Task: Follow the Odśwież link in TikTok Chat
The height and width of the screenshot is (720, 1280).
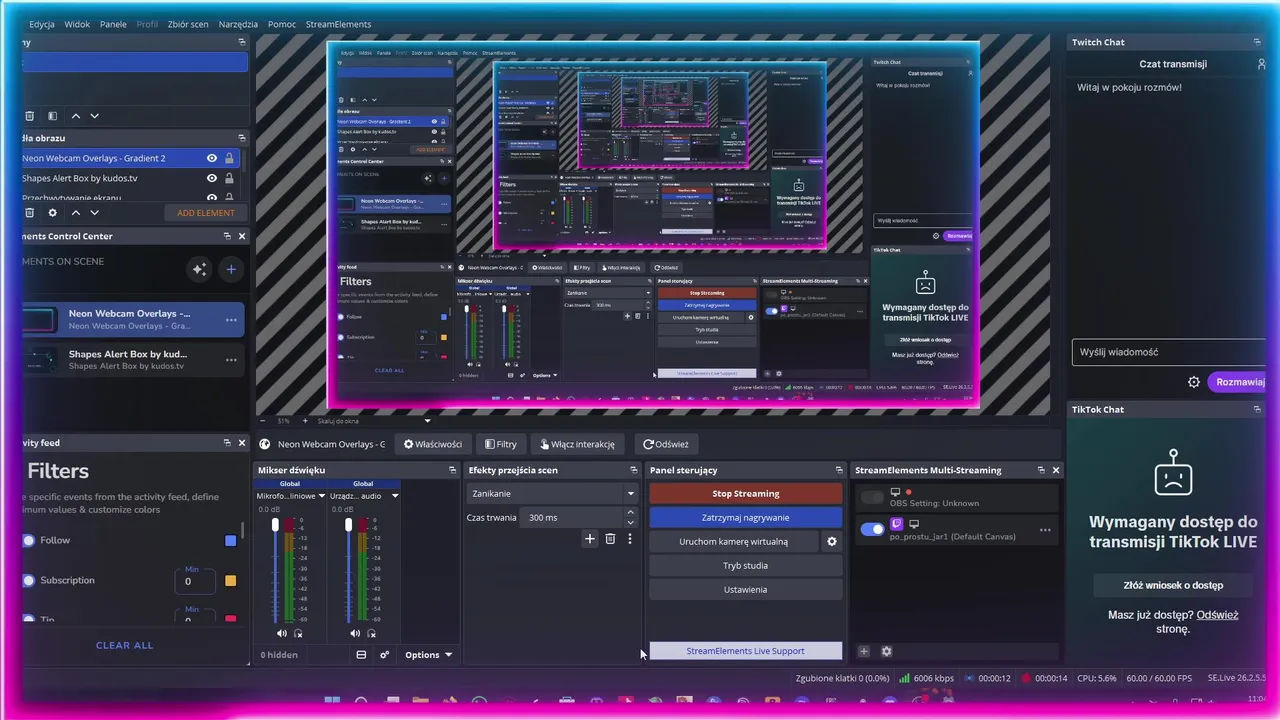Action: (x=1217, y=615)
